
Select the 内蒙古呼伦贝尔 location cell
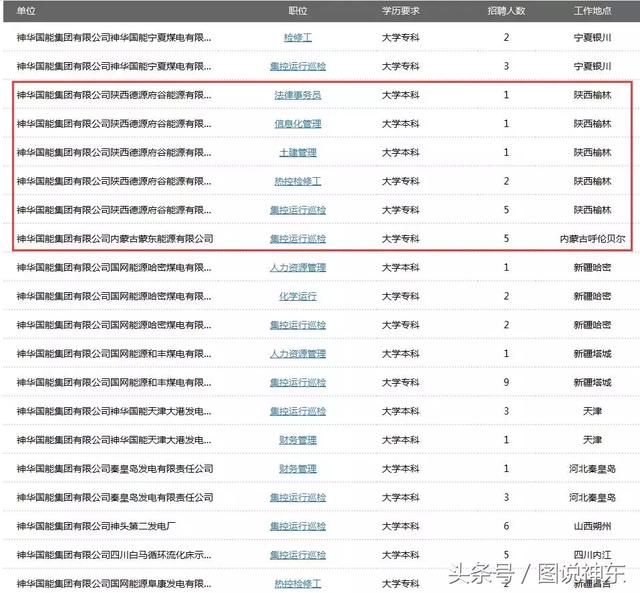pyautogui.click(x=593, y=239)
